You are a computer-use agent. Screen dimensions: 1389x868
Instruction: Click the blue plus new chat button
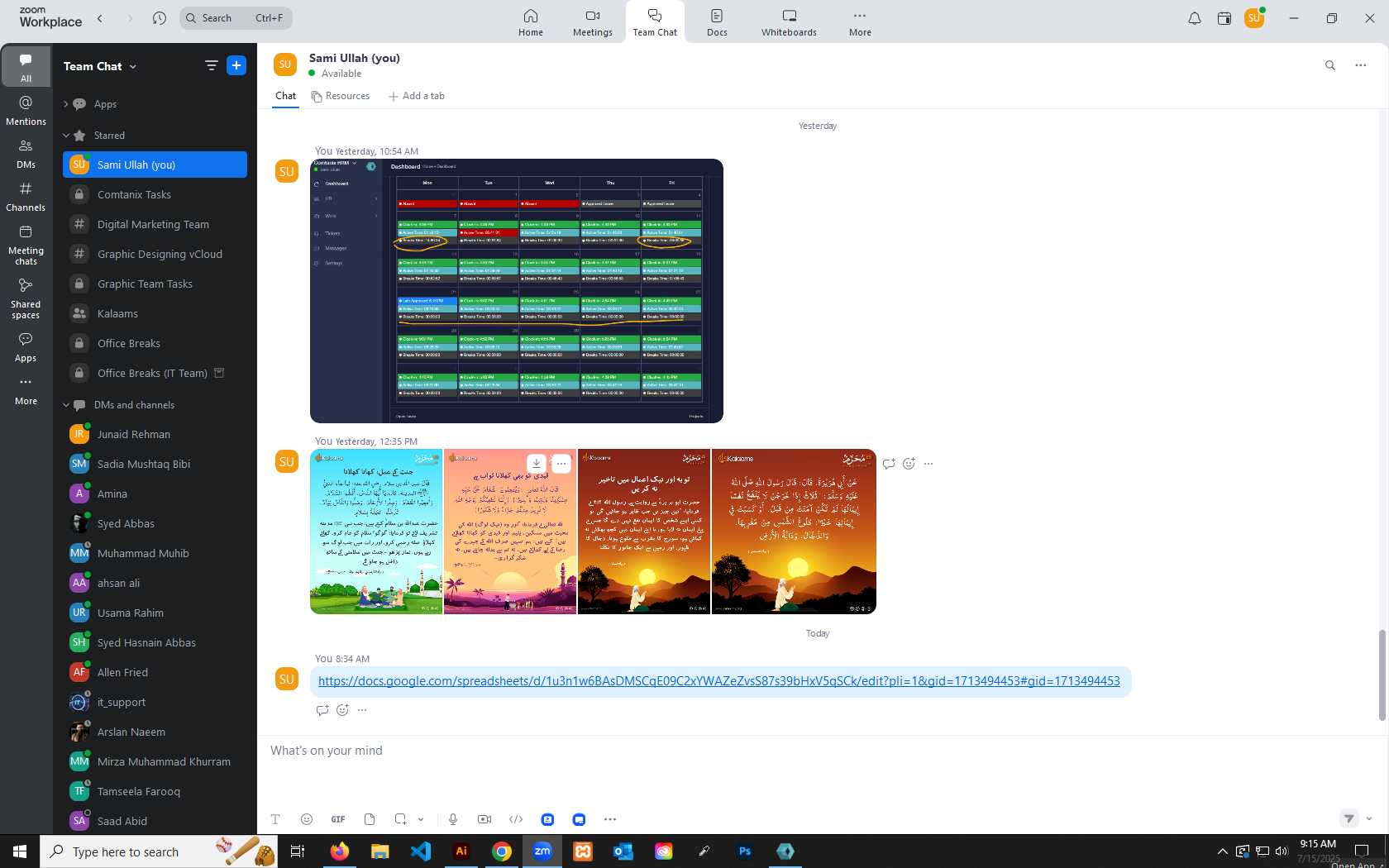click(236, 65)
